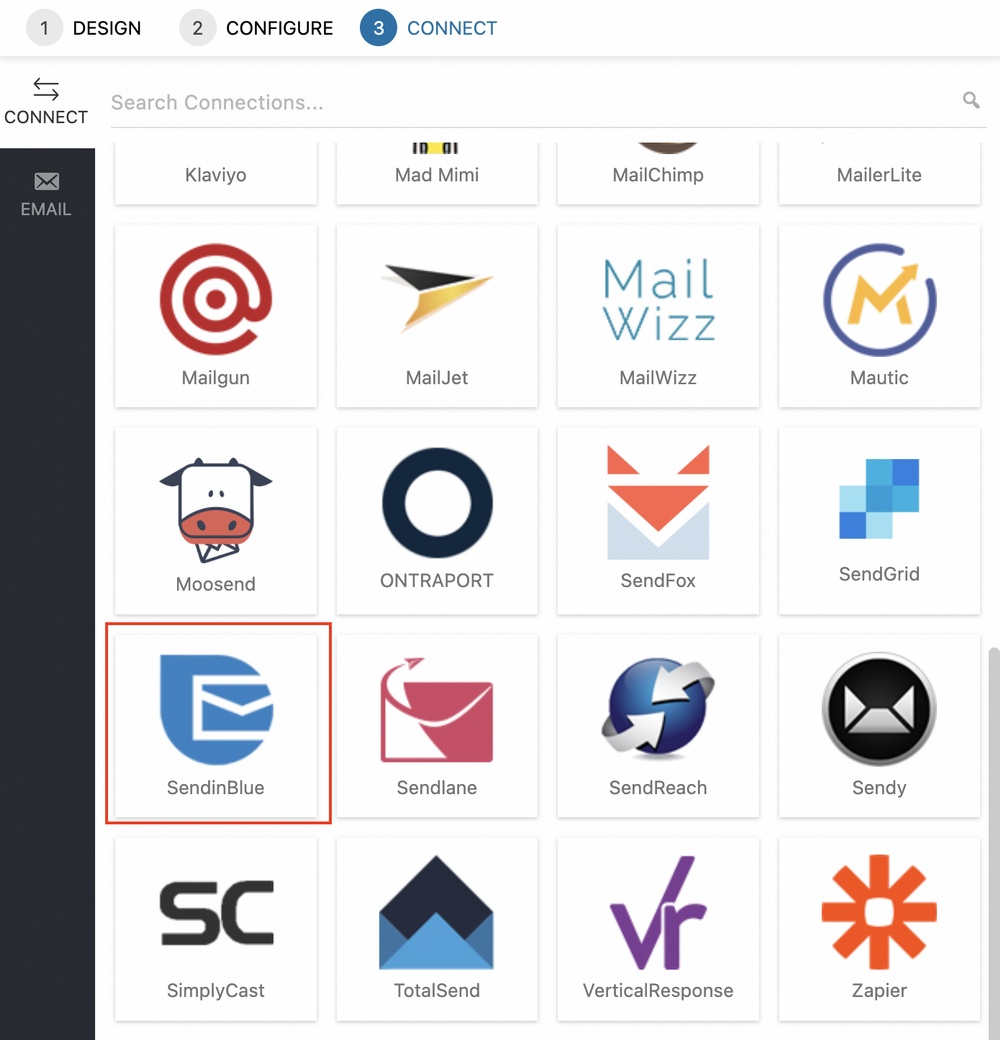Viewport: 1000px width, 1040px height.
Task: Select the TotalSend integration tile
Action: (x=437, y=927)
